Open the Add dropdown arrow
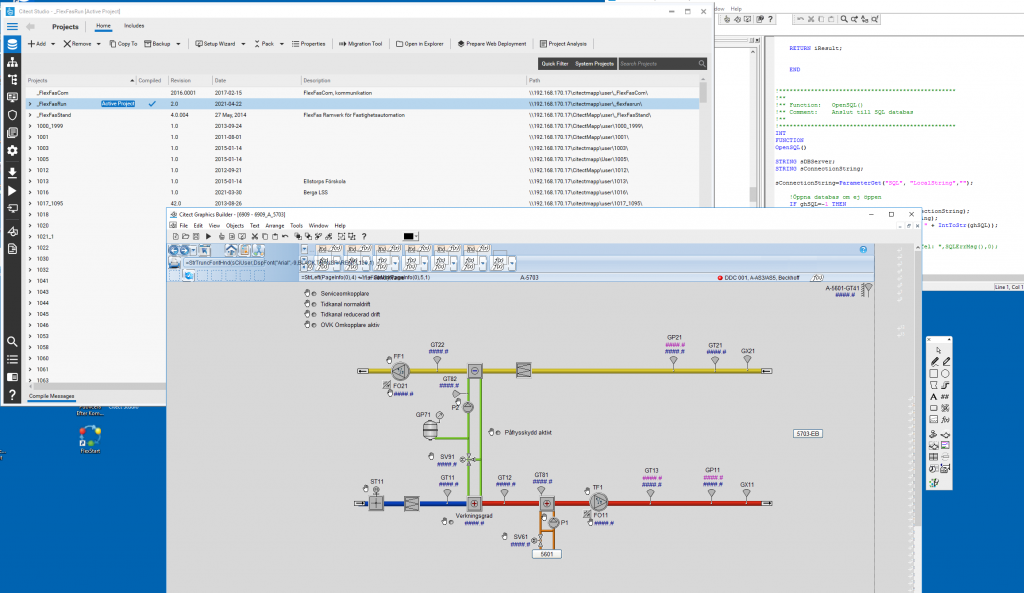Image resolution: width=1024 pixels, height=593 pixels. point(53,44)
